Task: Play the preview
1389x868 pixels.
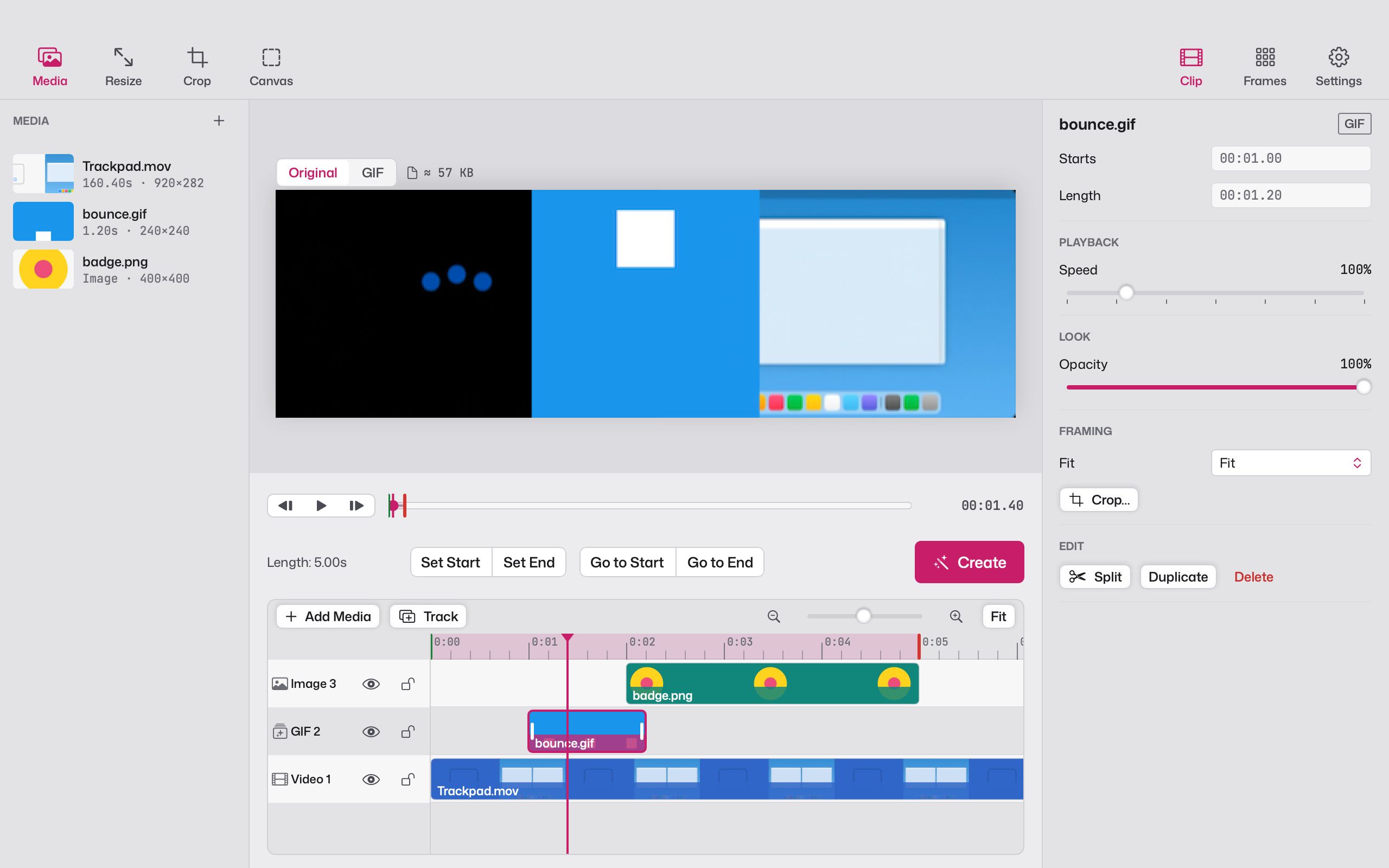Action: click(321, 506)
